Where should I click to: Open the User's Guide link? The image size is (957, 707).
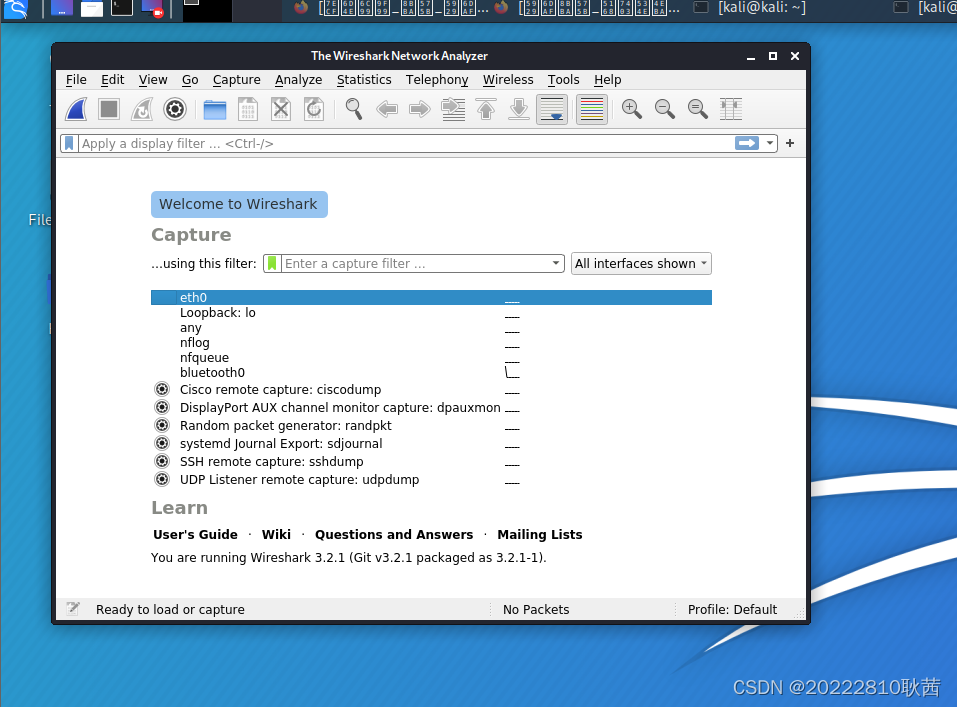pyautogui.click(x=195, y=534)
